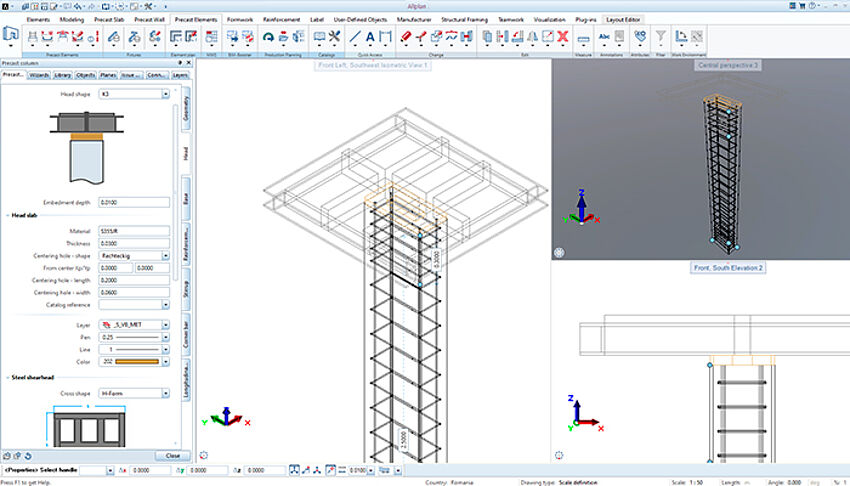Expand the Layer dropdown showing _S_VB_MET
Viewport: 850px width, 486px height.
coord(164,325)
